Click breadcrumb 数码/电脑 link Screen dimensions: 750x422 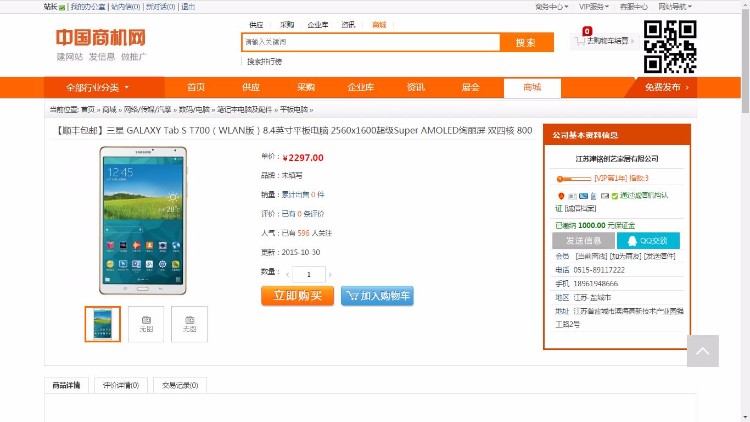[194, 110]
